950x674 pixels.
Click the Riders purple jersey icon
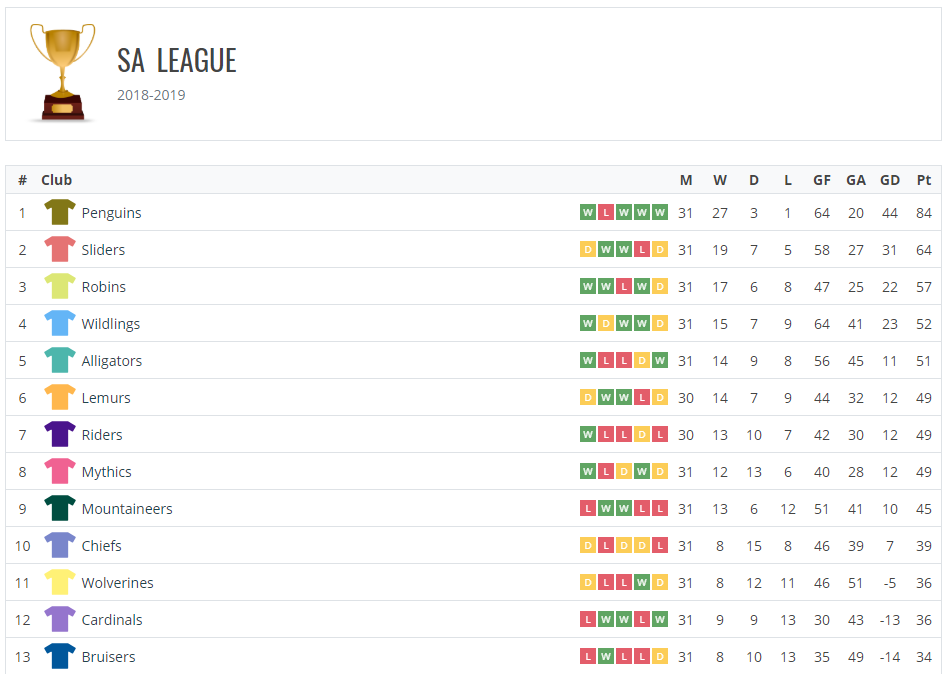click(60, 434)
